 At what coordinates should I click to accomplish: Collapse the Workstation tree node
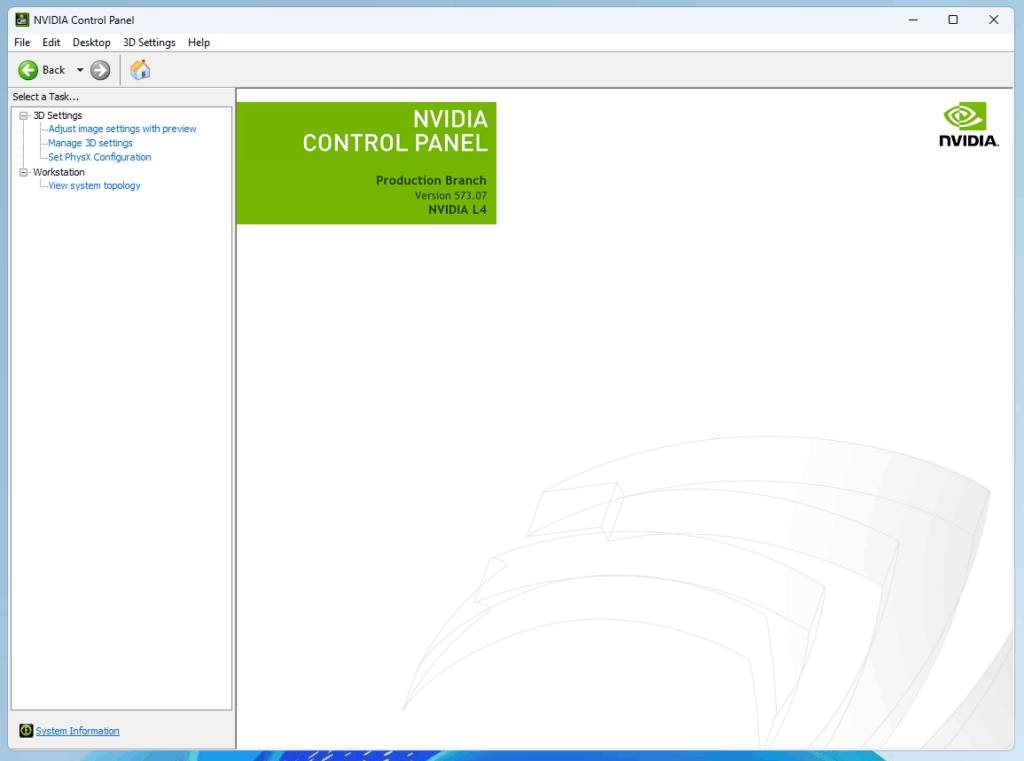point(24,172)
